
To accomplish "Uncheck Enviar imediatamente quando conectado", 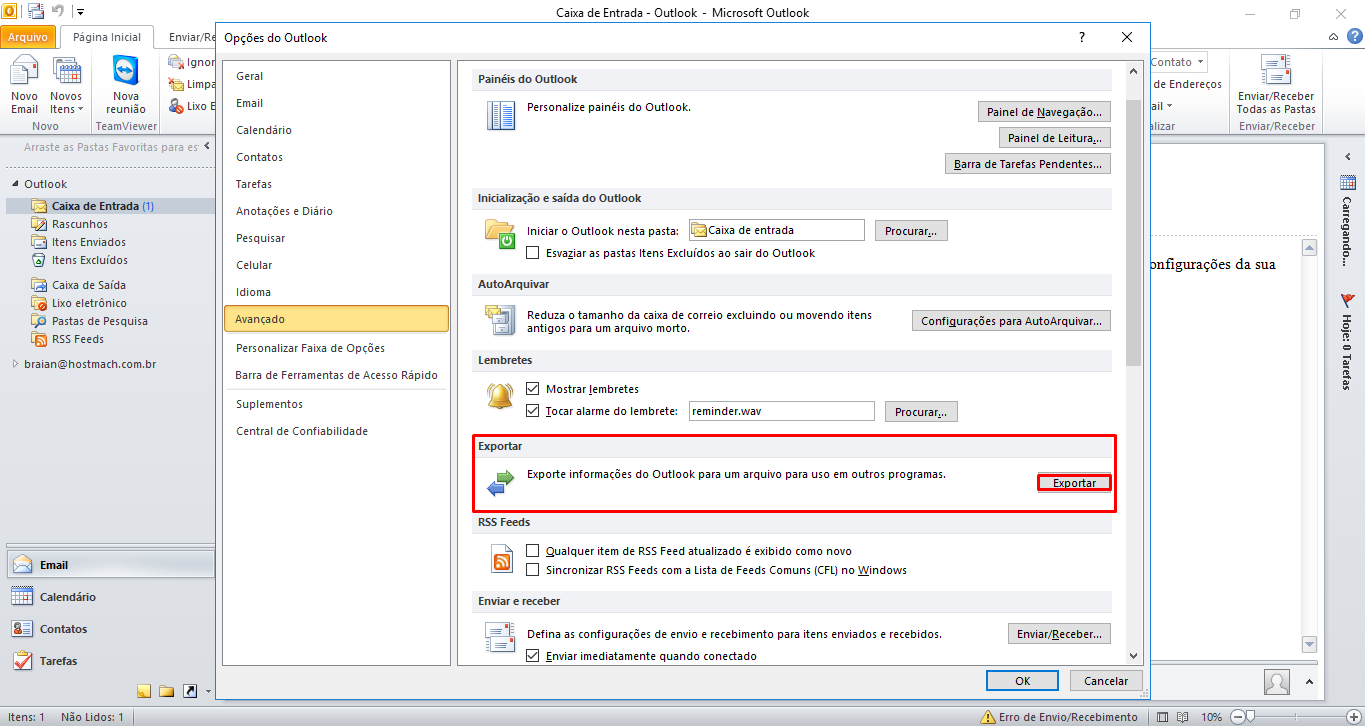I will tap(533, 656).
